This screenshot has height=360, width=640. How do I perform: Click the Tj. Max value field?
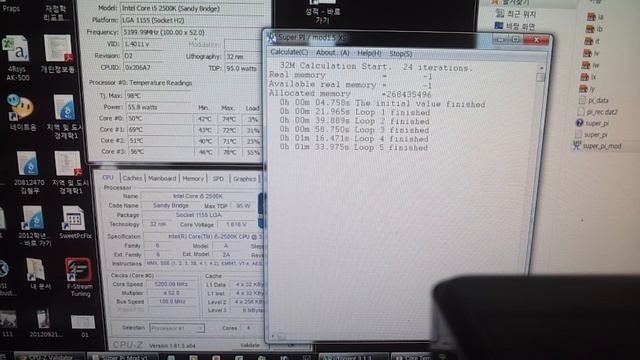click(x=158, y=96)
